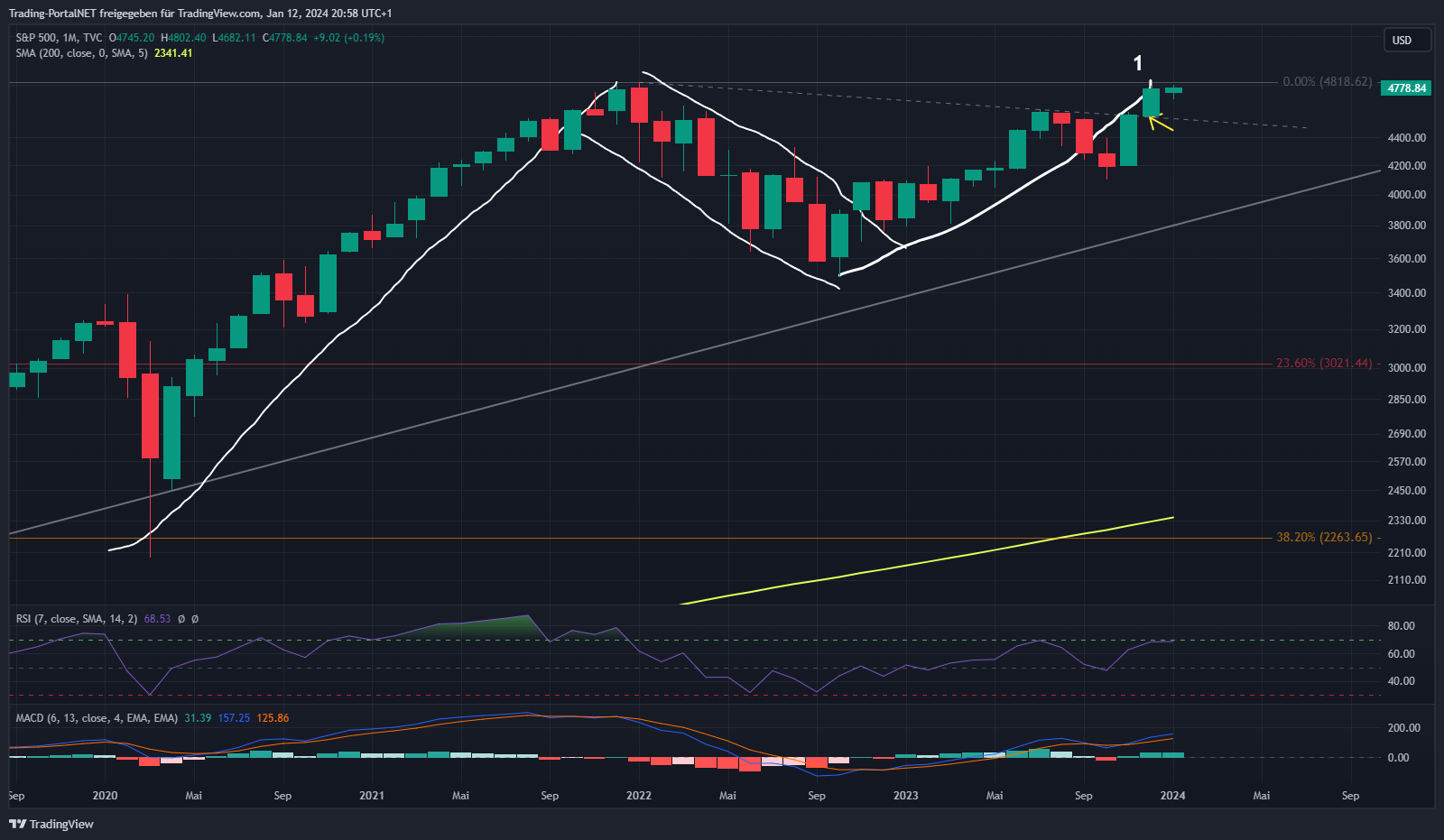The height and width of the screenshot is (840, 1444).
Task: Open the USD currency selector
Action: [x=1407, y=40]
